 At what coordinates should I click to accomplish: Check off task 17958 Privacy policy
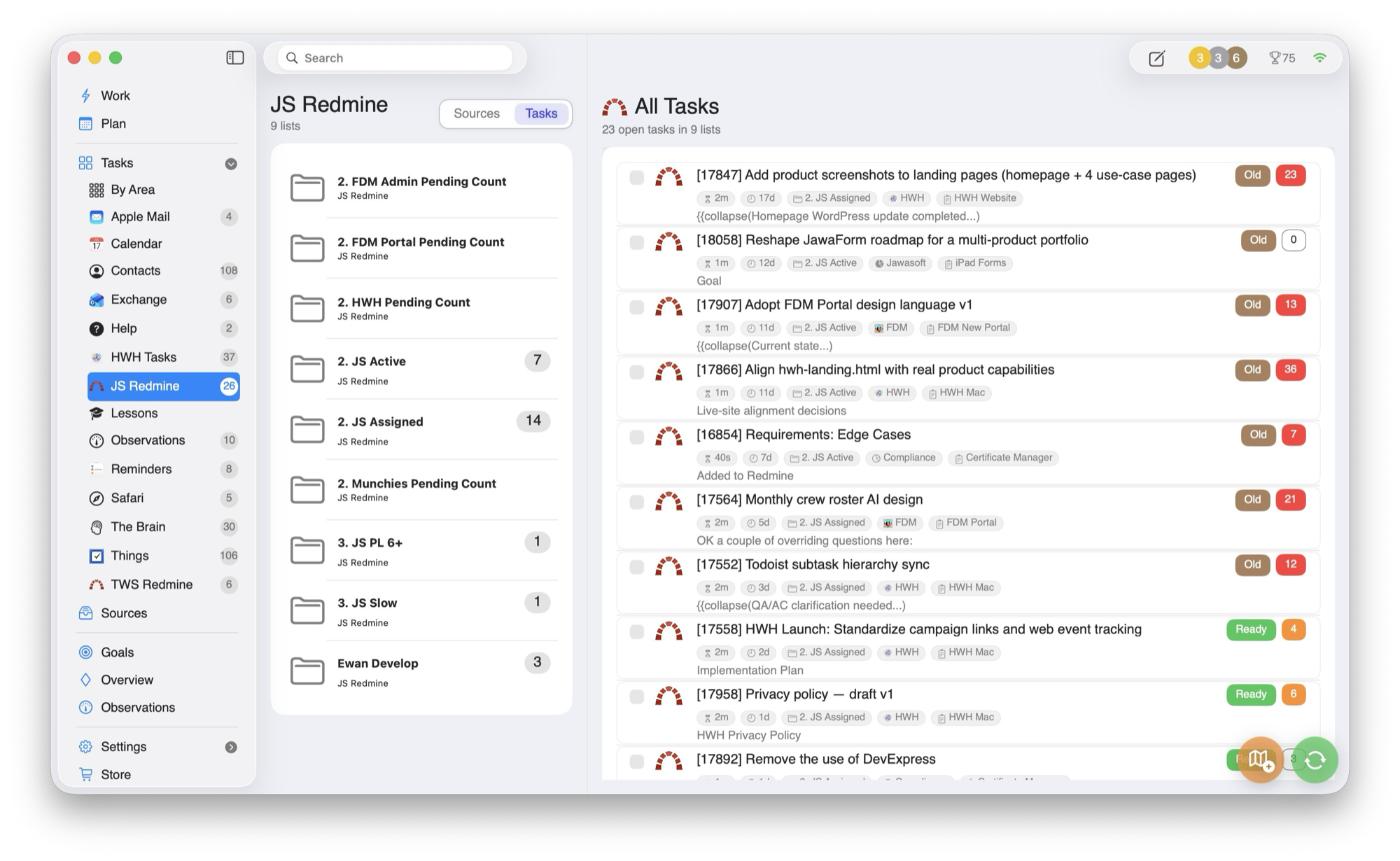pos(636,696)
